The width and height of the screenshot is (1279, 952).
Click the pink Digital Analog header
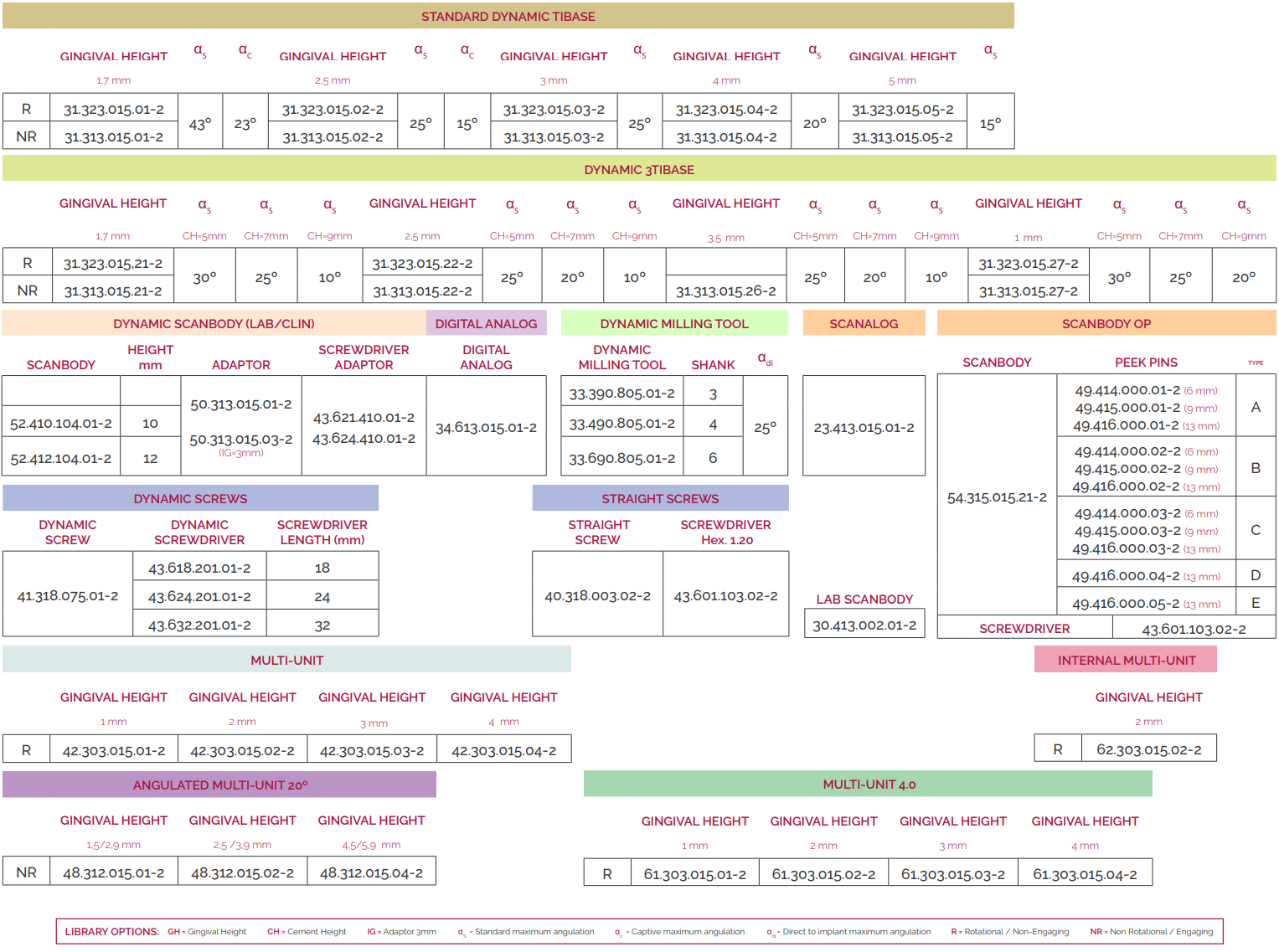tap(486, 324)
